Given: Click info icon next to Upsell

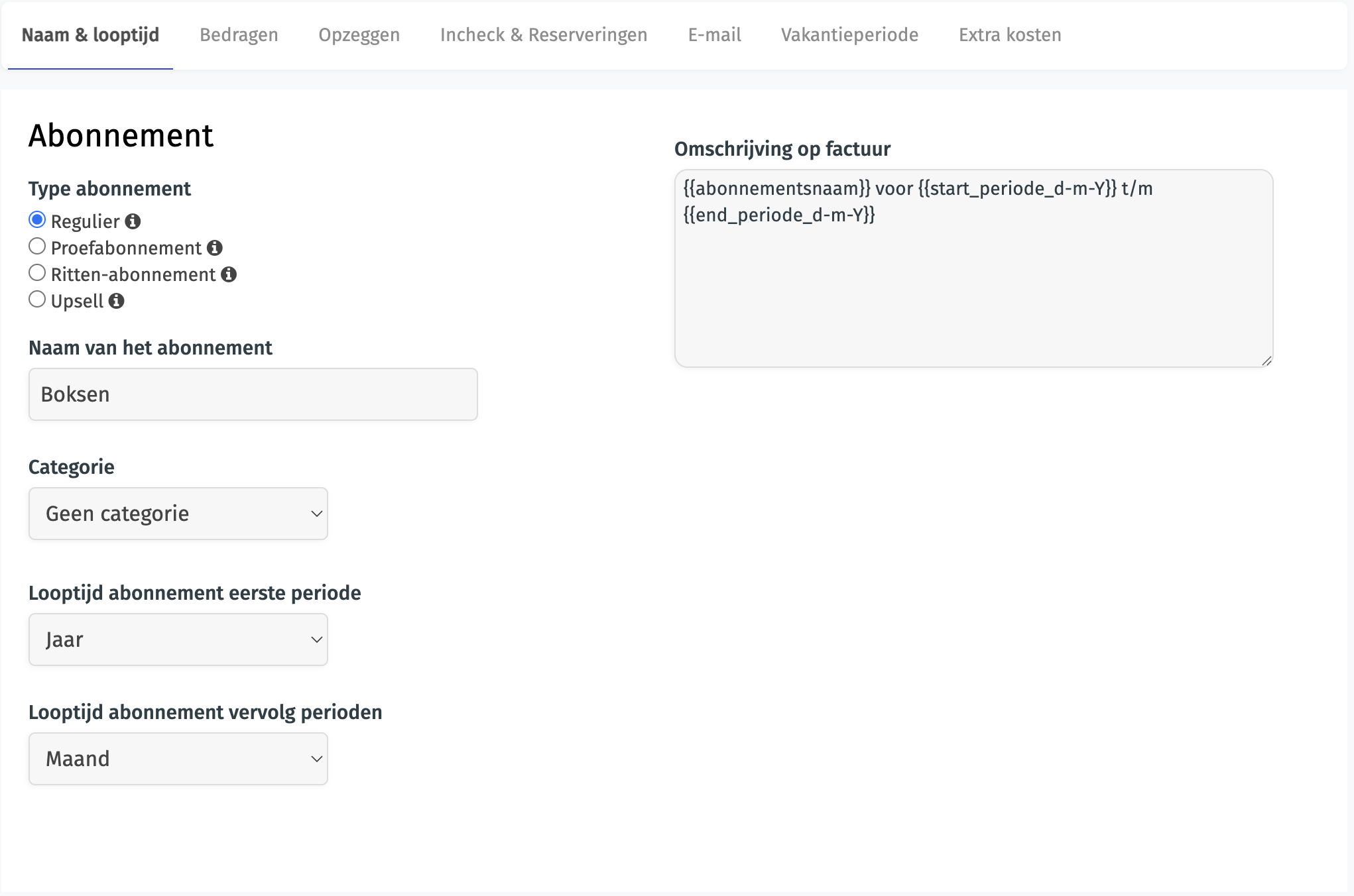Looking at the screenshot, I should coord(116,301).
